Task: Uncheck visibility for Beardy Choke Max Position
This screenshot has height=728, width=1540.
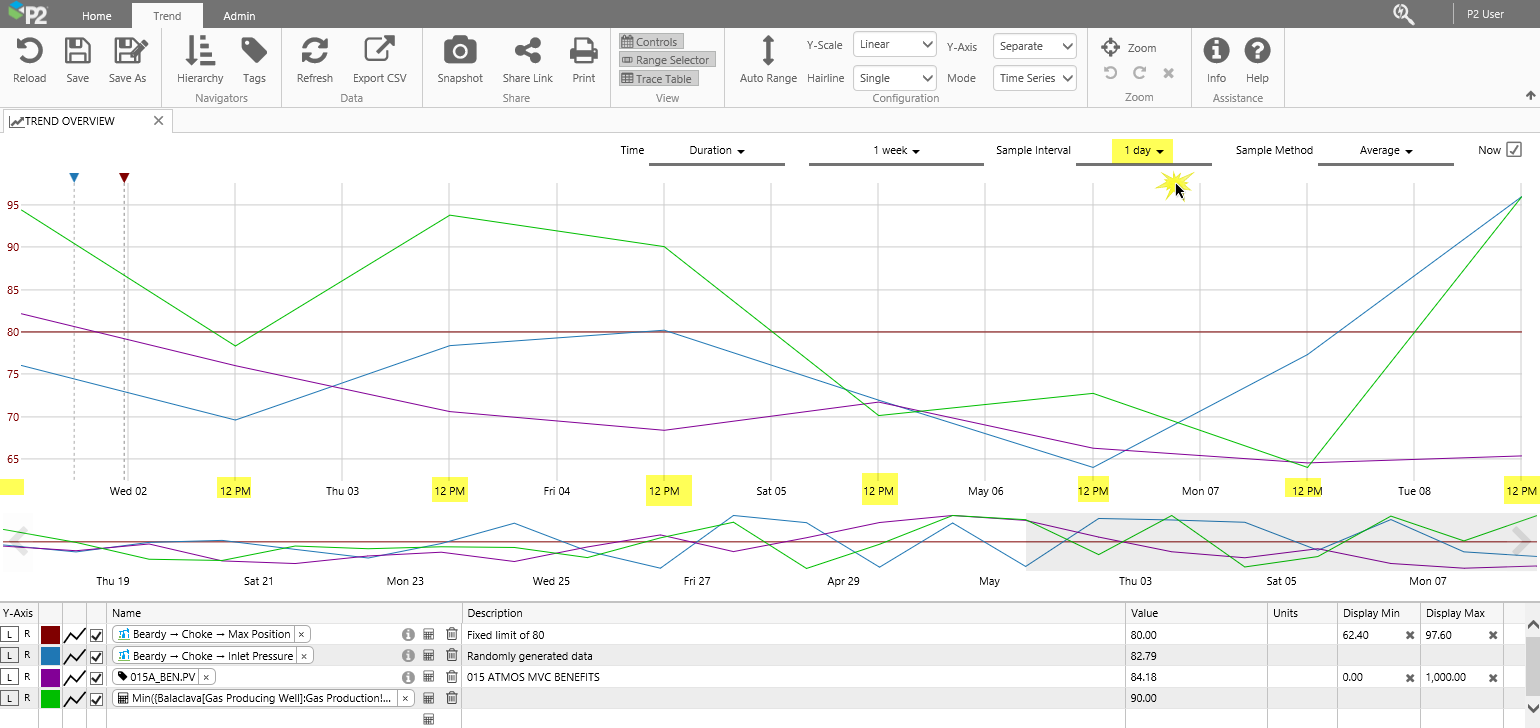Action: [x=97, y=635]
